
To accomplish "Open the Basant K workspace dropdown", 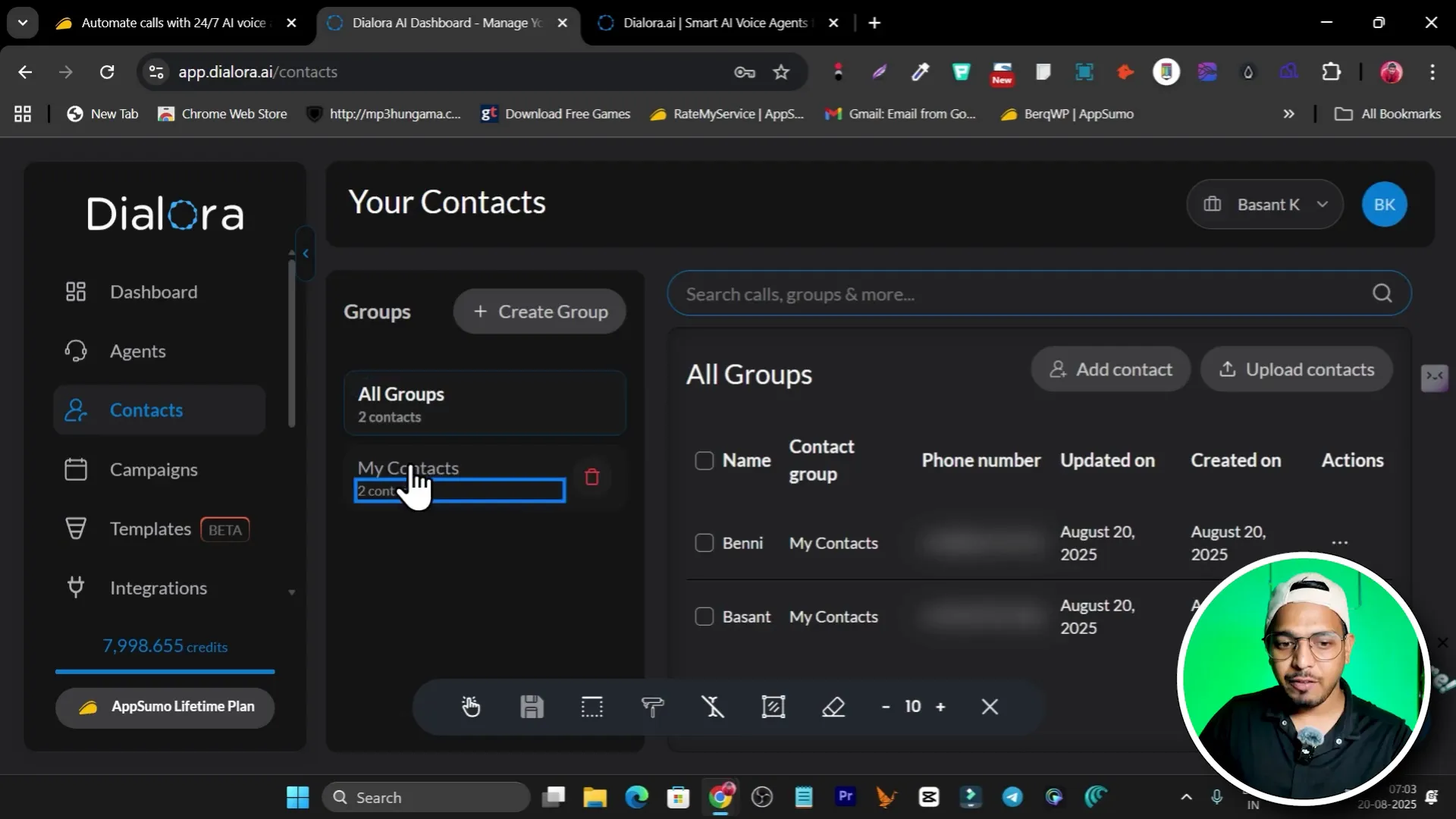I will coord(1264,205).
